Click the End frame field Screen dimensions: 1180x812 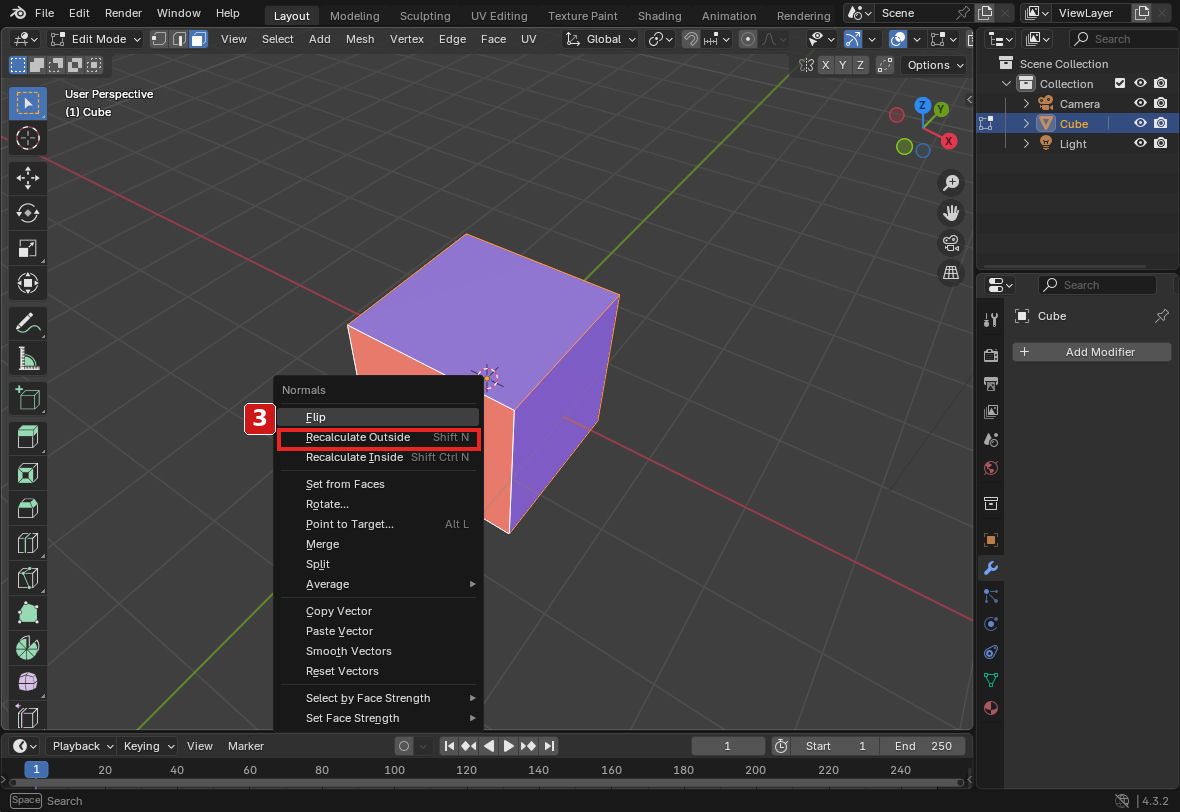923,746
